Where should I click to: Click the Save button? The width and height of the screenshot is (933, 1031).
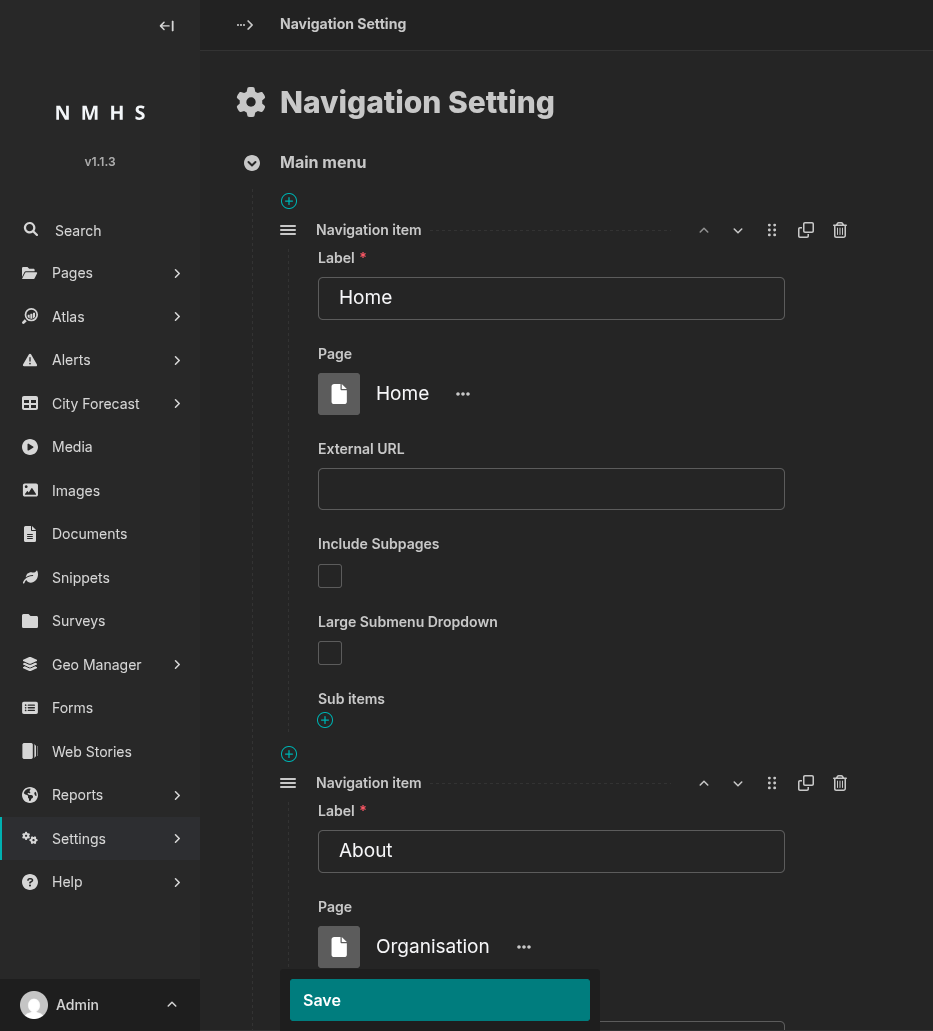440,1000
